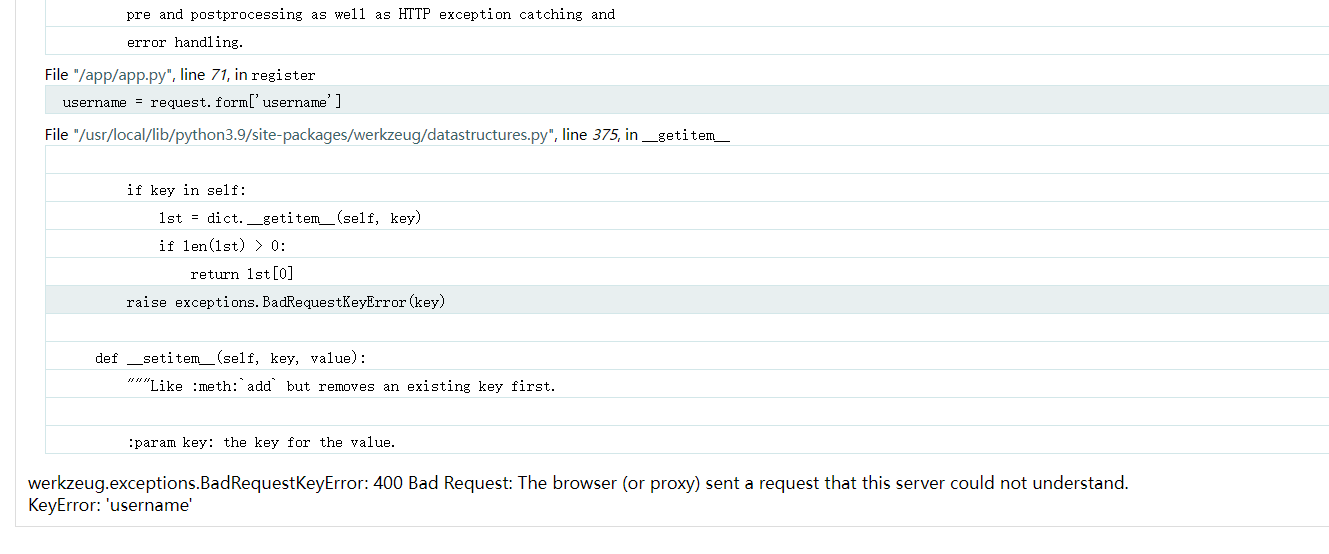Image resolution: width=1329 pixels, height=554 pixels.
Task: Click the ":param key: the key for the value." line
Action: pos(261,442)
